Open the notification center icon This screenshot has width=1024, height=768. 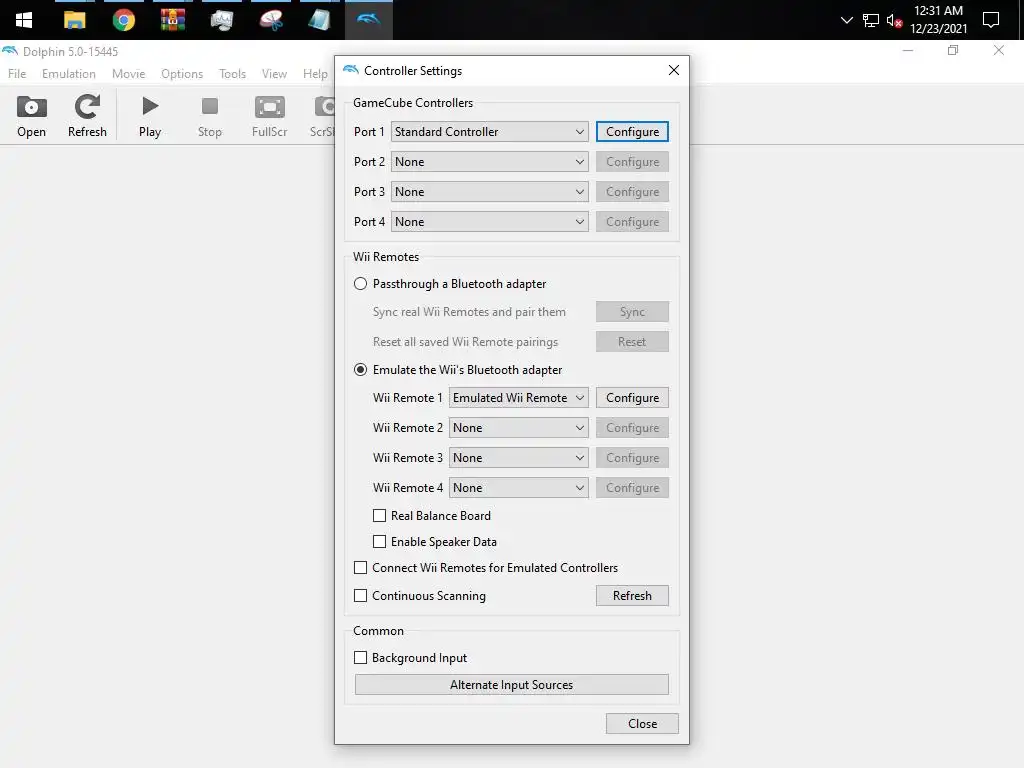pyautogui.click(x=991, y=20)
